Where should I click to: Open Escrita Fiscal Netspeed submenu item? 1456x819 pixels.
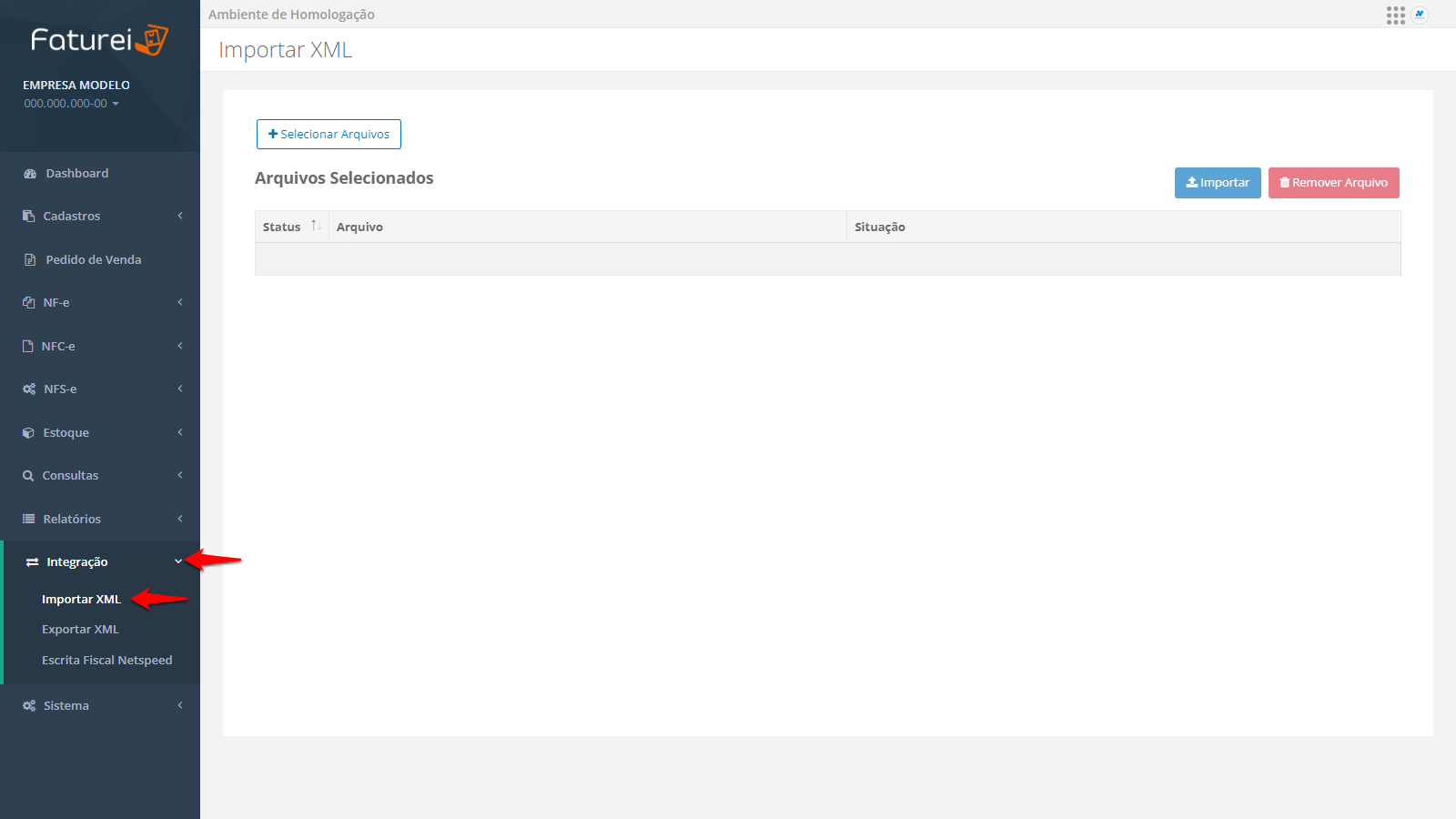(x=106, y=661)
